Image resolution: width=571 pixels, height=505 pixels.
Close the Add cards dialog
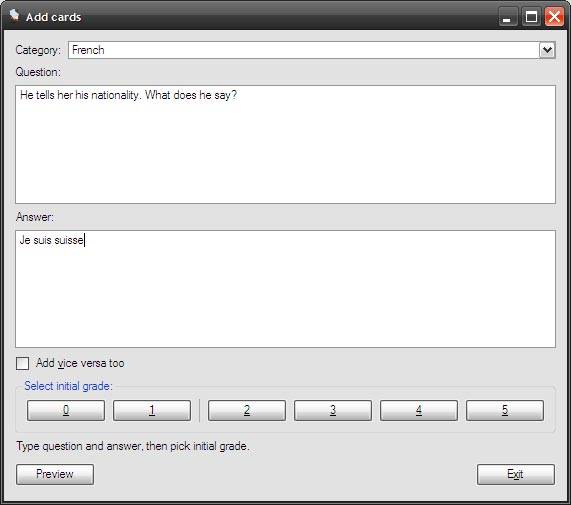pyautogui.click(x=554, y=17)
